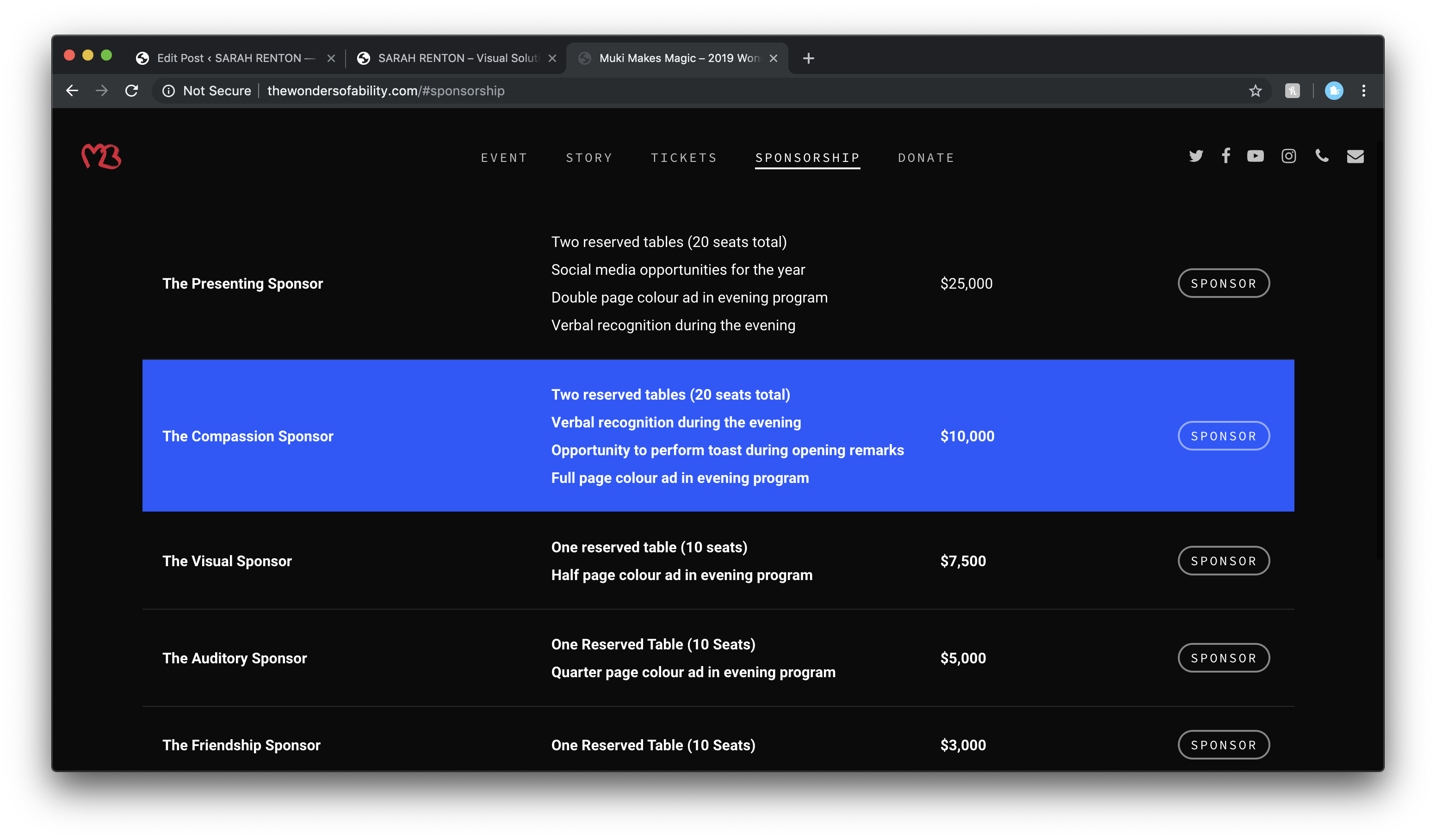
Task: Select the Muki Makes Magic tab
Action: [677, 58]
